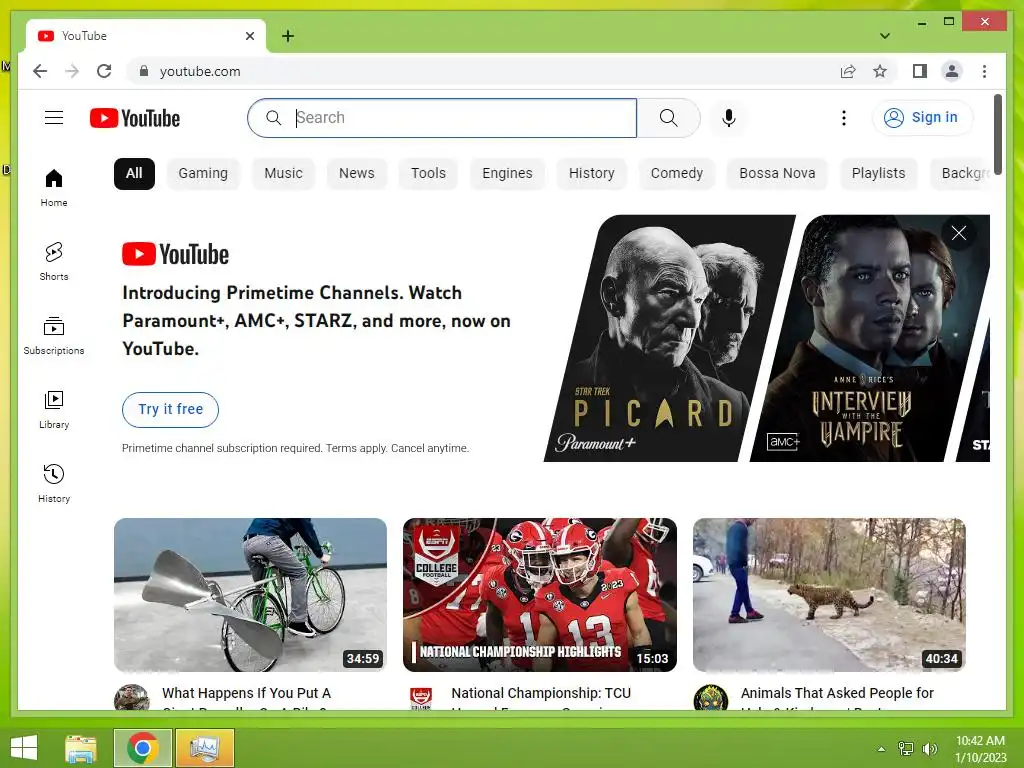1024x768 pixels.
Task: Click the YouTube logo in header
Action: (135, 118)
